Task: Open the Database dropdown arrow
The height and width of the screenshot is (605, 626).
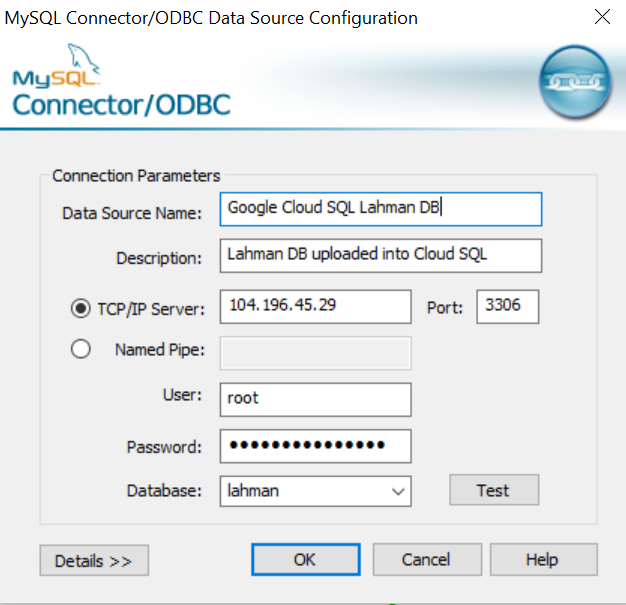Action: pos(398,491)
